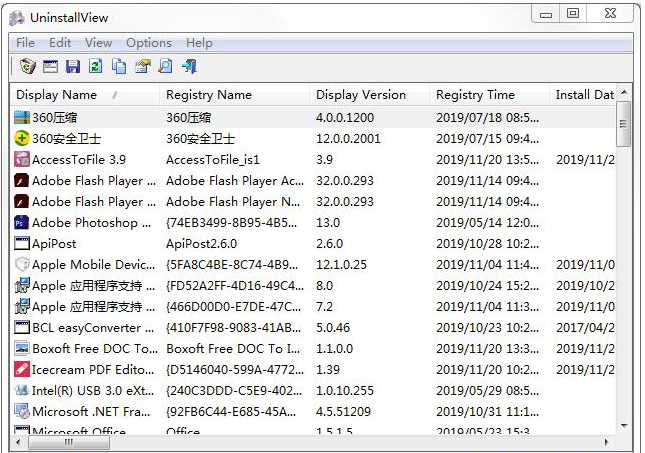Viewport: 645px width, 453px height.
Task: Open the Help menu
Action: coord(200,43)
